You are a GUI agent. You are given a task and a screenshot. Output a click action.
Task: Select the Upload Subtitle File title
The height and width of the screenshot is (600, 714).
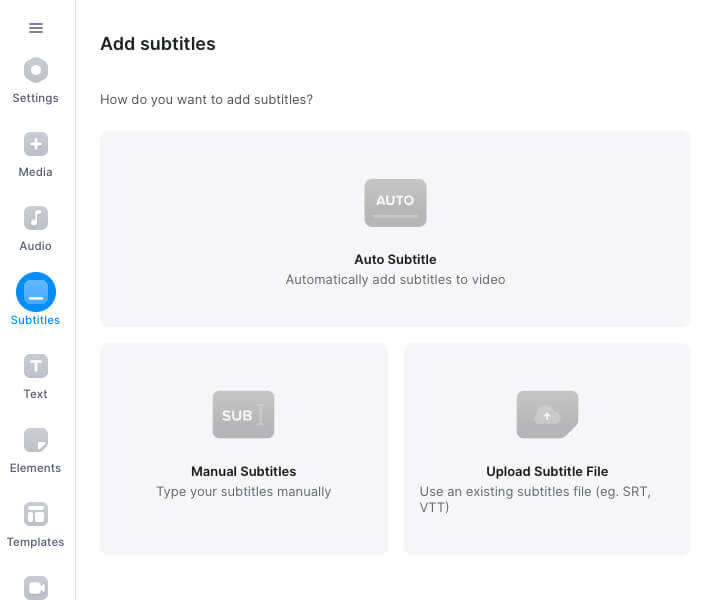[x=547, y=472]
